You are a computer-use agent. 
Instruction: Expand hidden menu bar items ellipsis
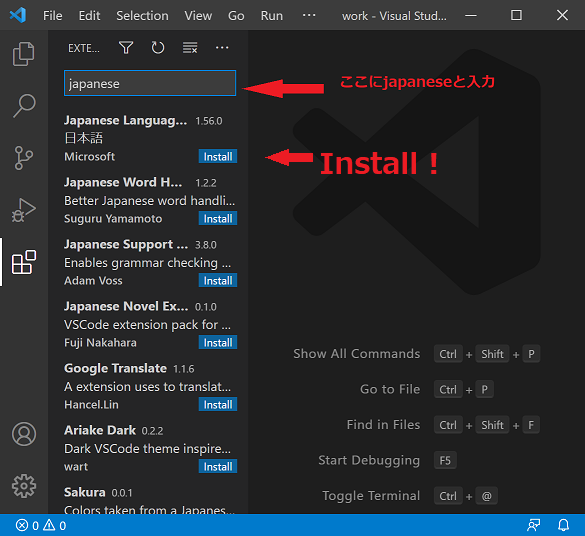point(309,15)
